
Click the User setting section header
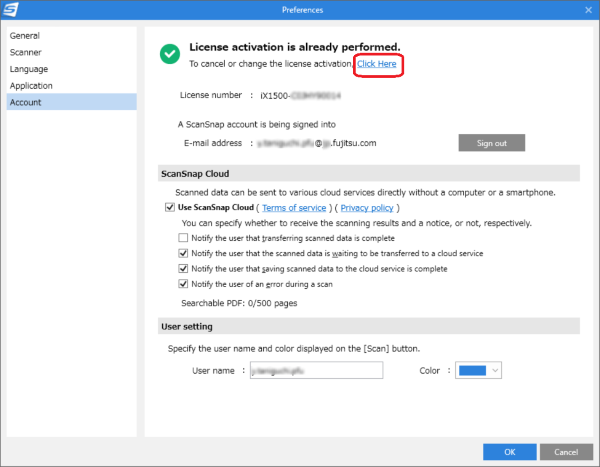point(369,326)
